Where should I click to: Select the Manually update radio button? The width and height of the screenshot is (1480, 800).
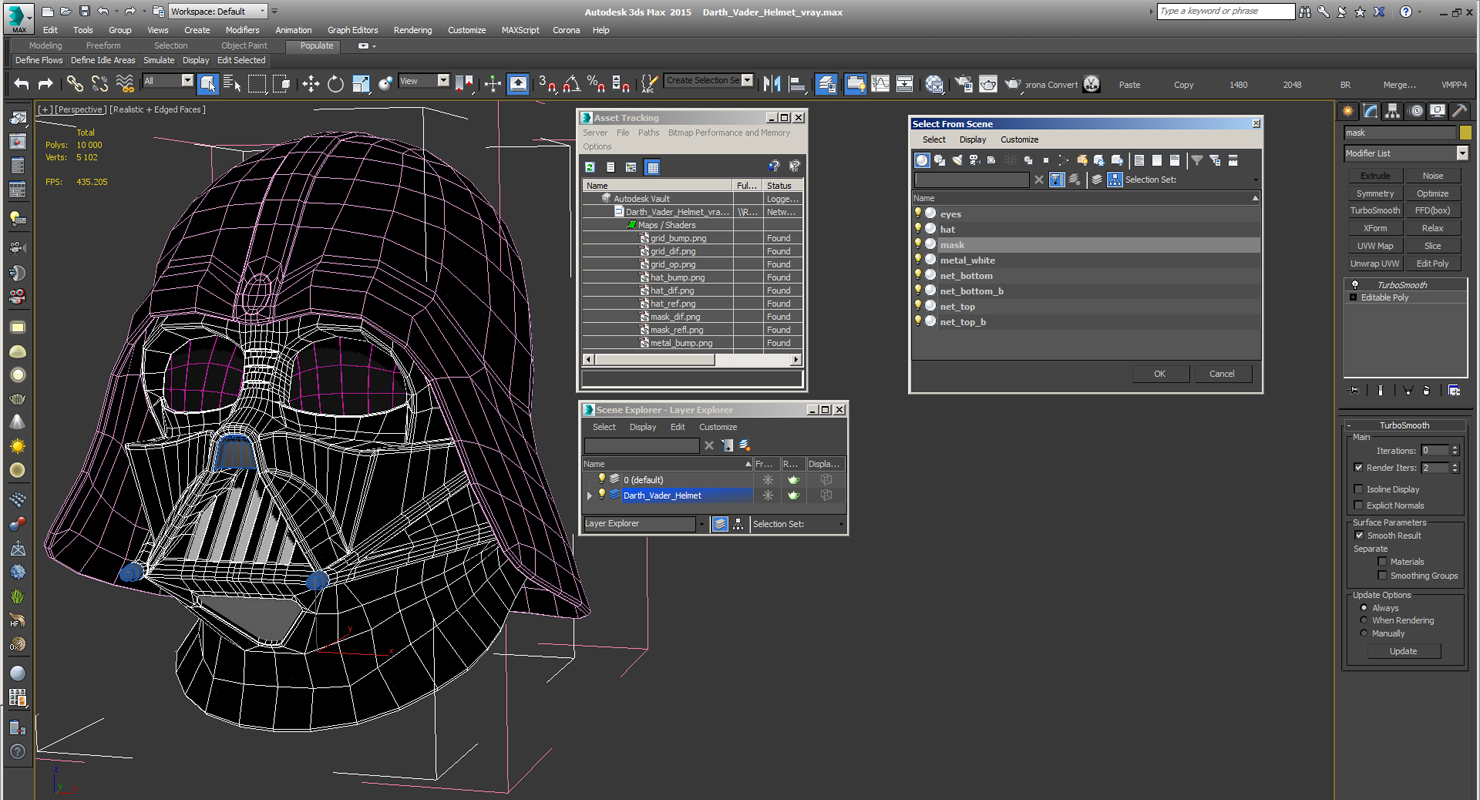[x=1363, y=633]
